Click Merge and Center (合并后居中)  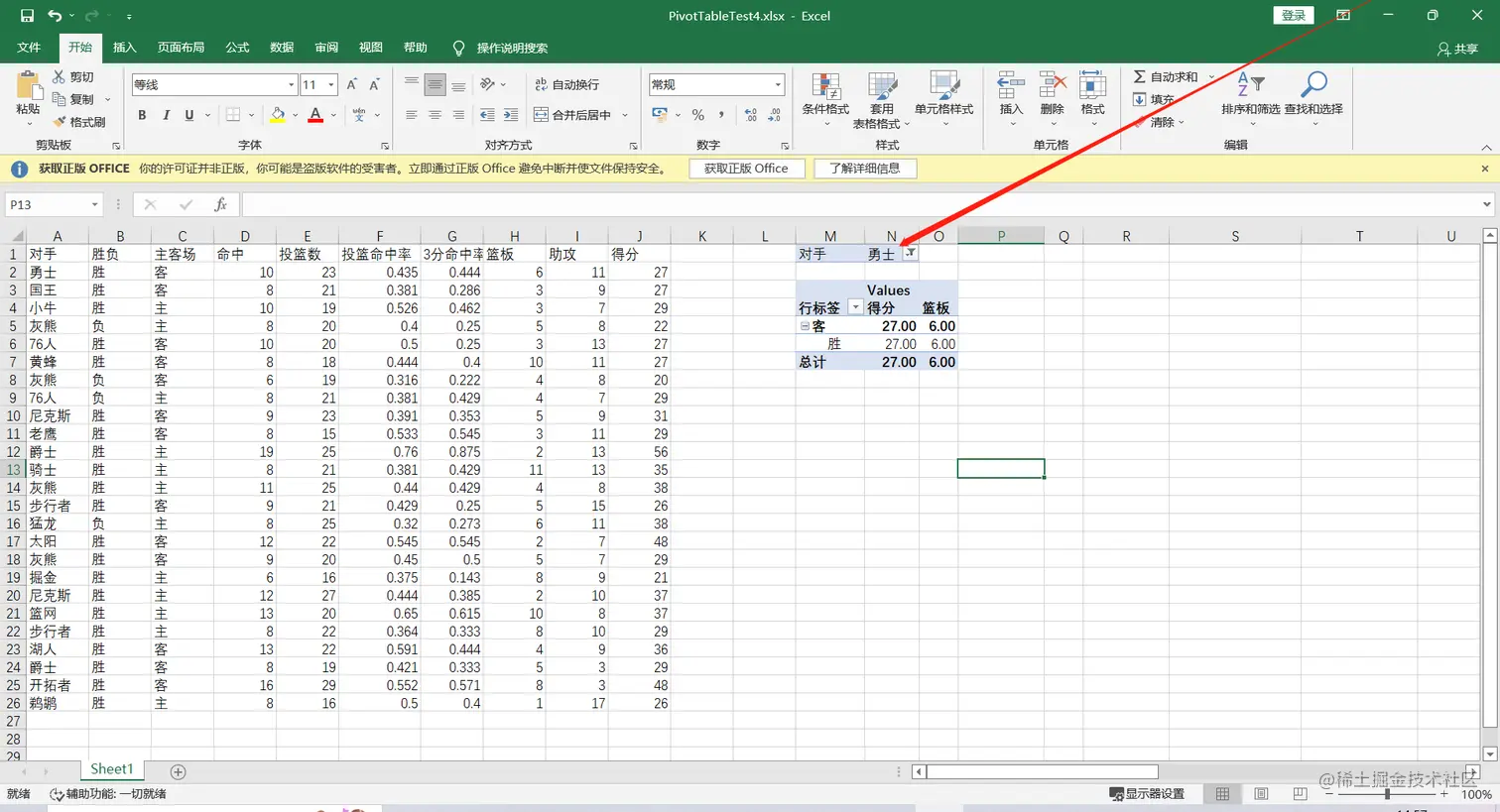[573, 115]
